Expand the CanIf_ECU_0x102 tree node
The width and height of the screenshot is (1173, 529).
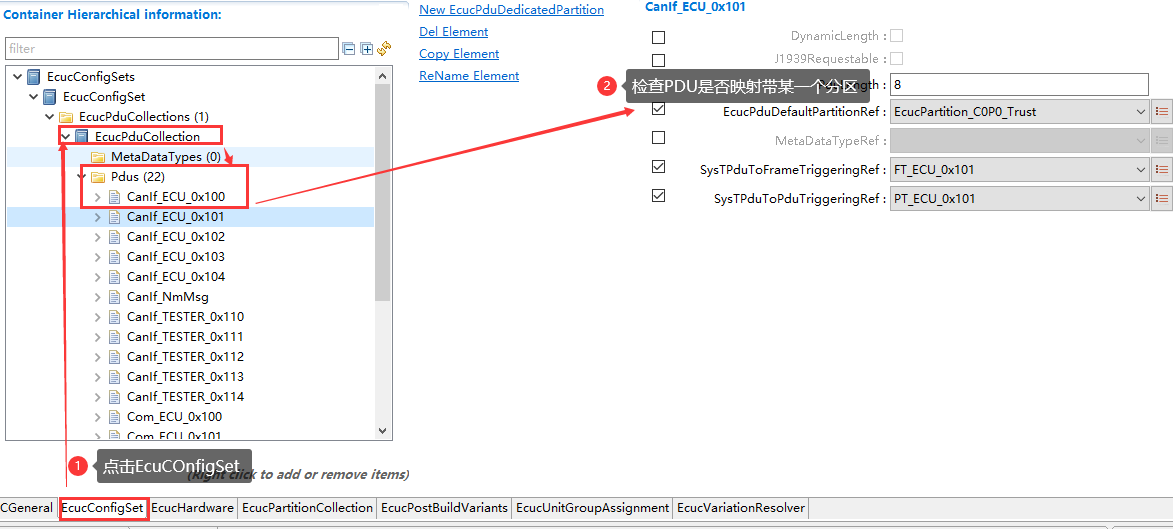[x=97, y=237]
